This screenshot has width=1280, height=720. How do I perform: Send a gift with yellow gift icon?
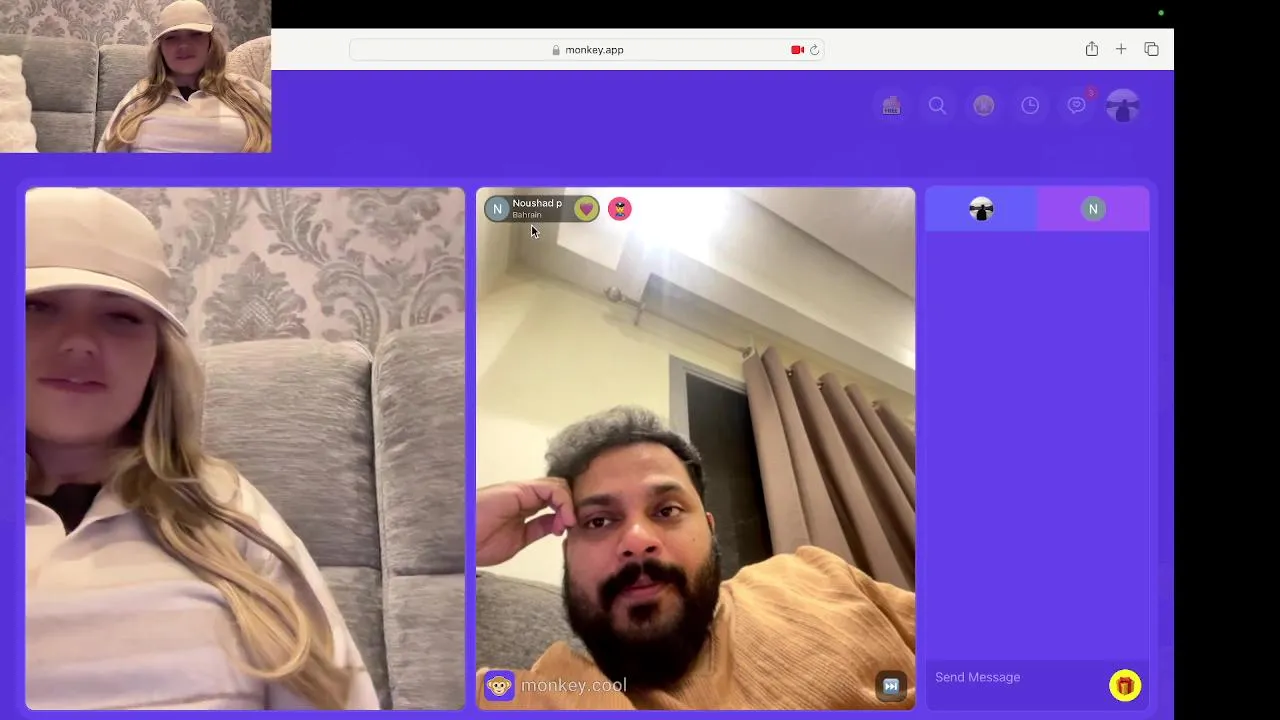coord(1125,685)
